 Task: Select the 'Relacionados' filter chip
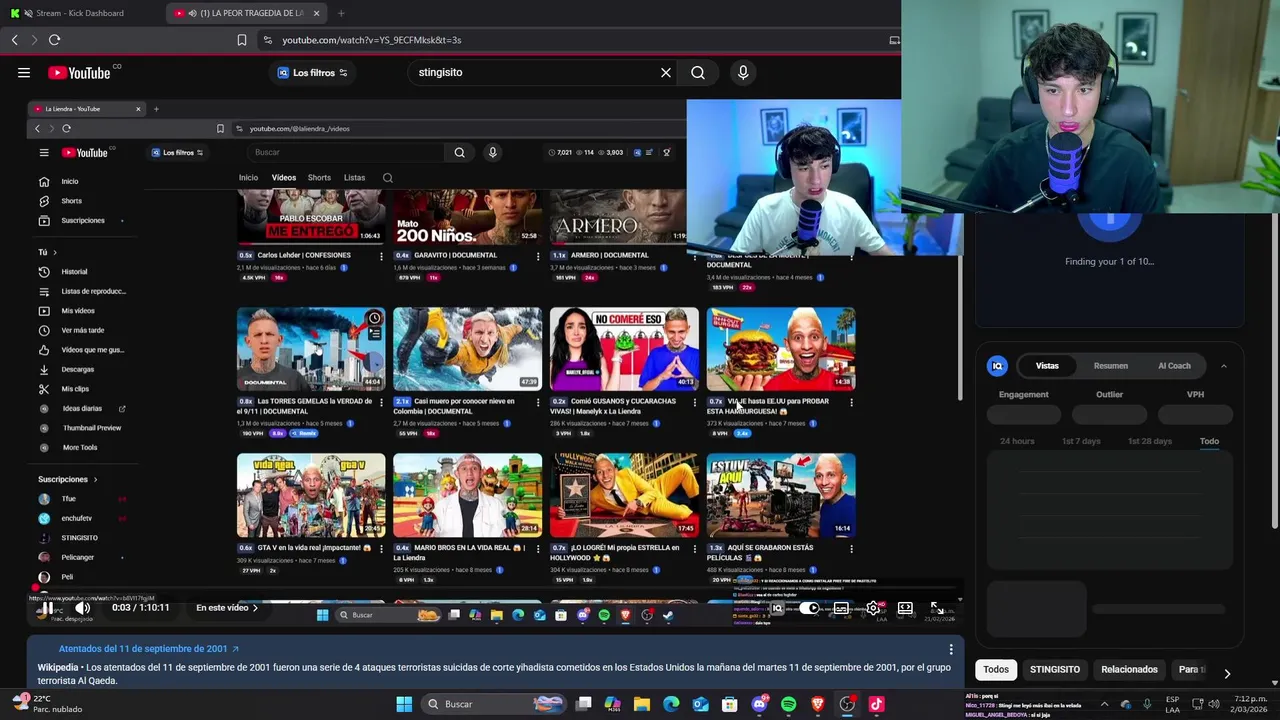coord(1129,670)
